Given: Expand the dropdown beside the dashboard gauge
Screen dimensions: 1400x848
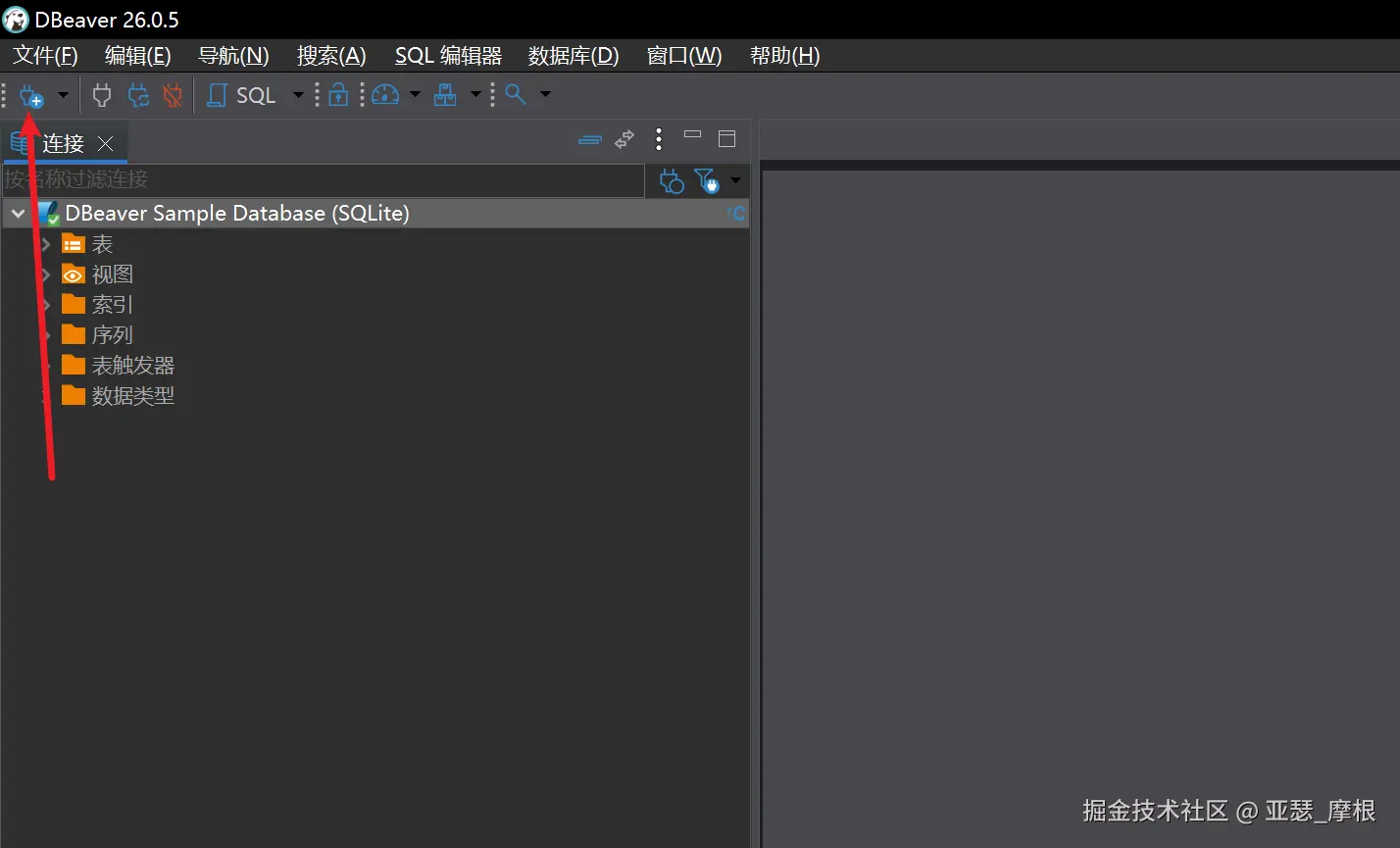Looking at the screenshot, I should coord(415,95).
